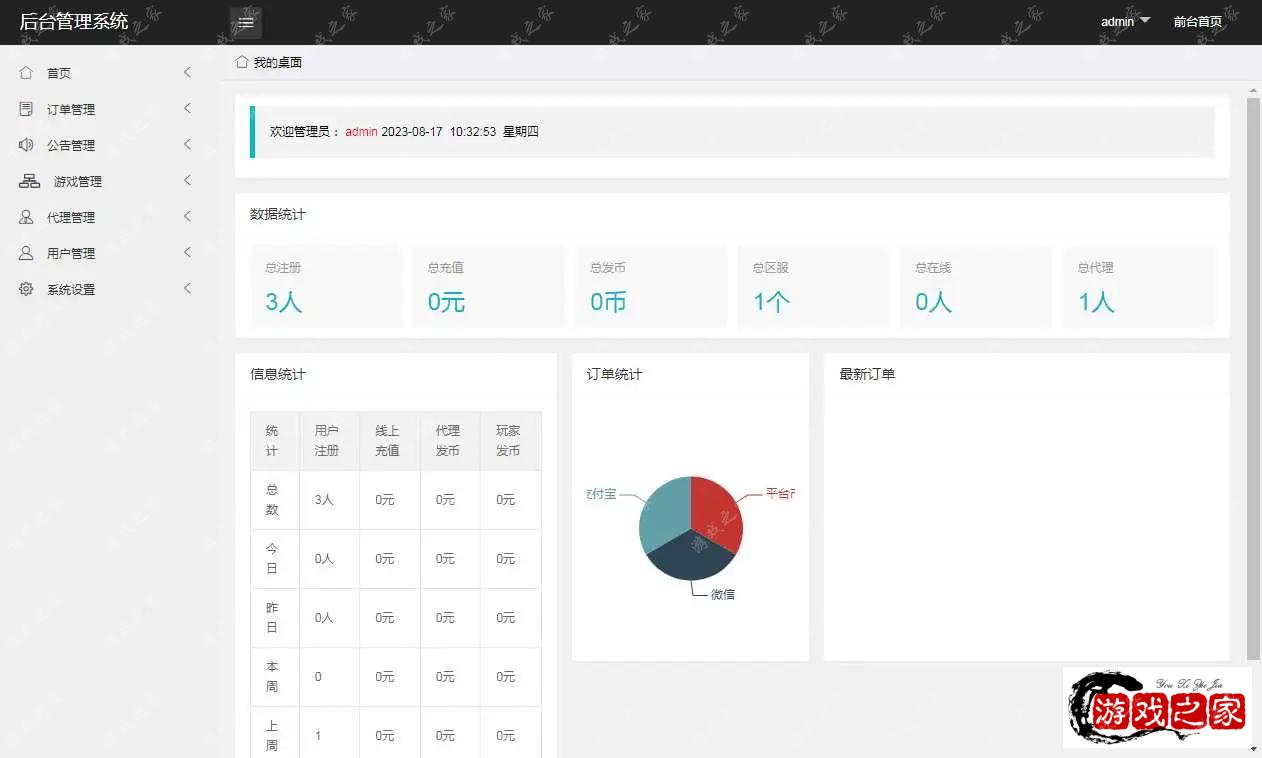This screenshot has height=758, width=1262.
Task: Click the breadcrumb home icon beside 我的桌面
Action: tap(242, 62)
